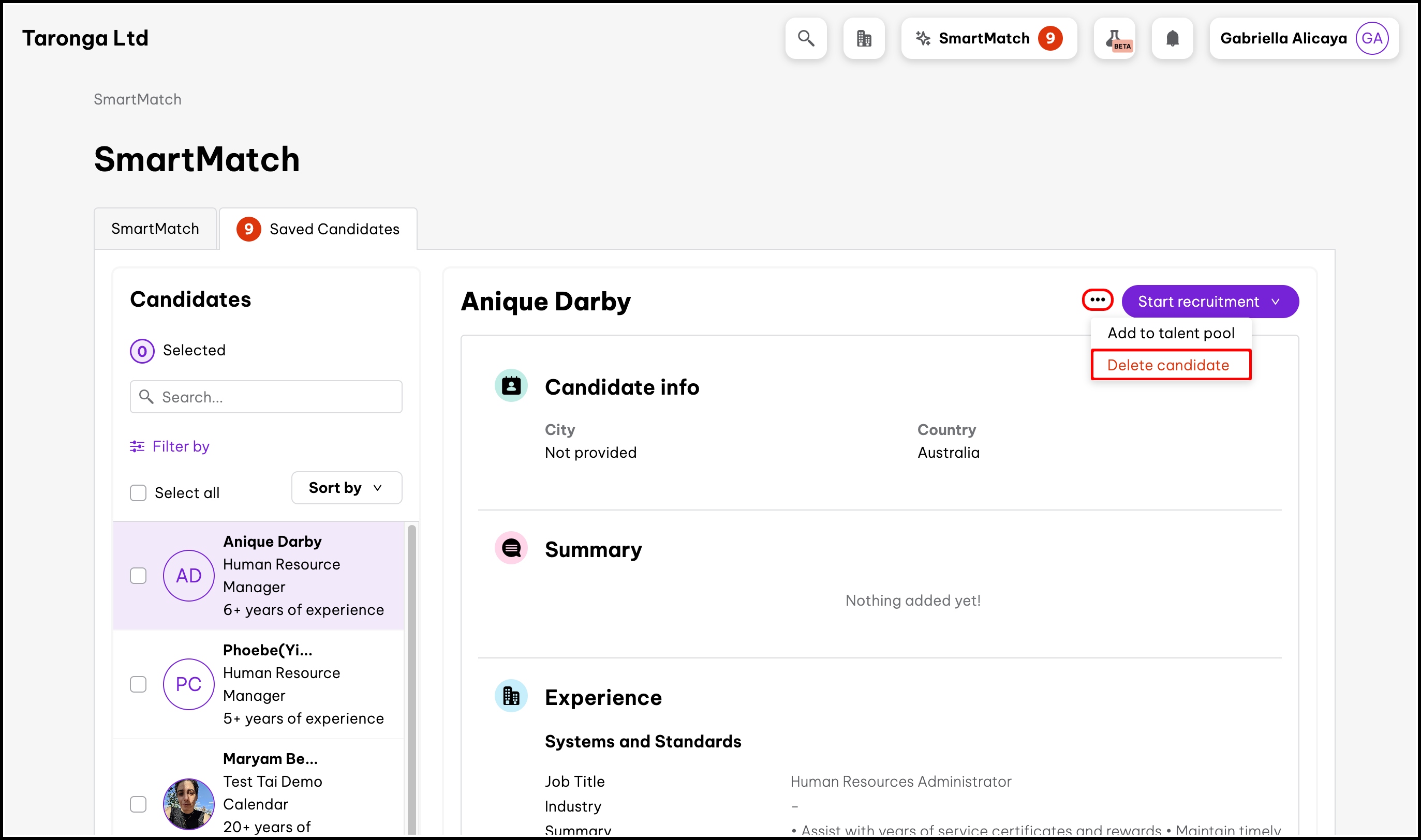Screen dimensions: 1421x840
Task: Click the 'Australia' country value
Action: click(948, 453)
